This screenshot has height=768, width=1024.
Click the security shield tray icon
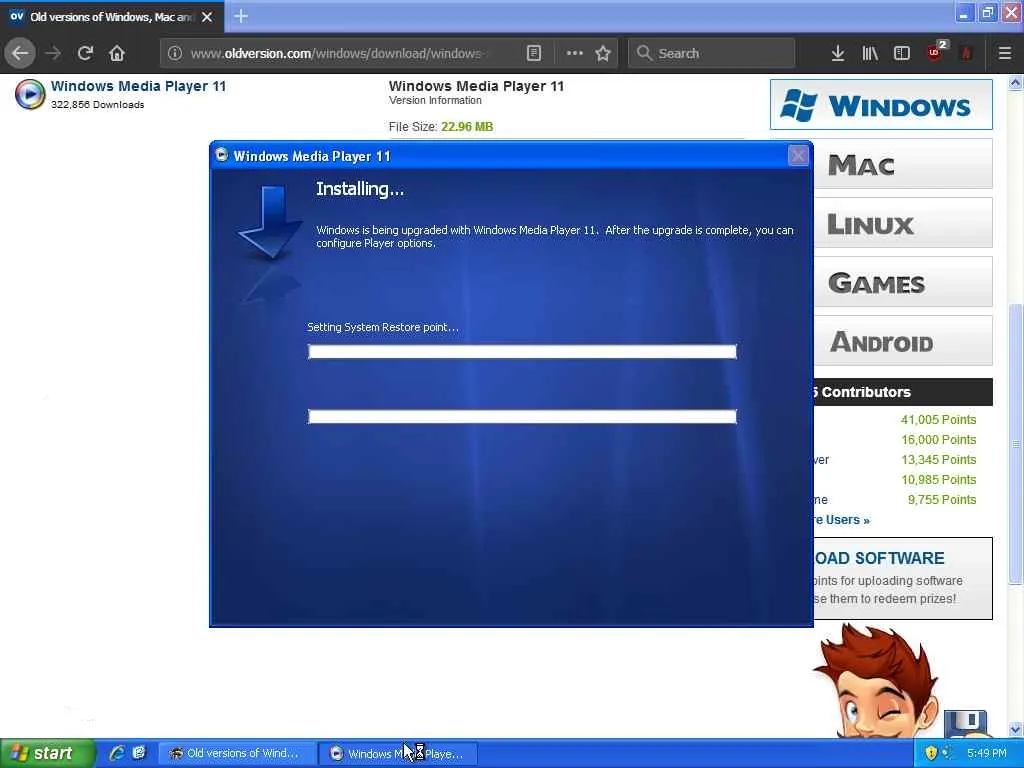(x=931, y=753)
